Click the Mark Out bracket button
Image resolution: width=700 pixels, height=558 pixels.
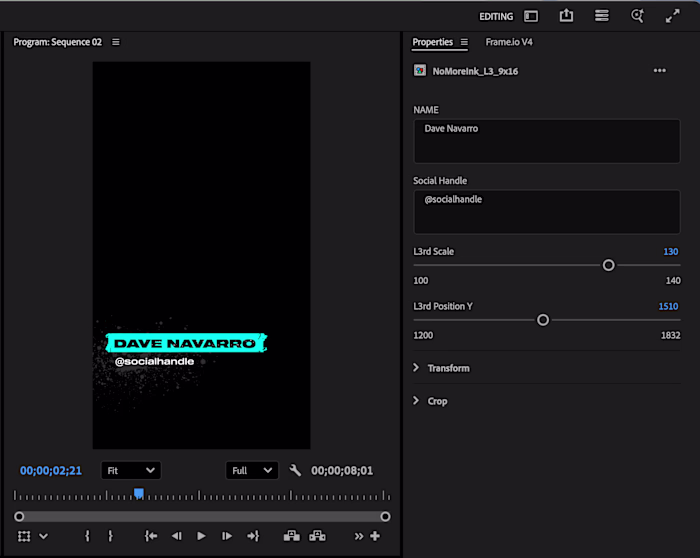click(x=110, y=536)
